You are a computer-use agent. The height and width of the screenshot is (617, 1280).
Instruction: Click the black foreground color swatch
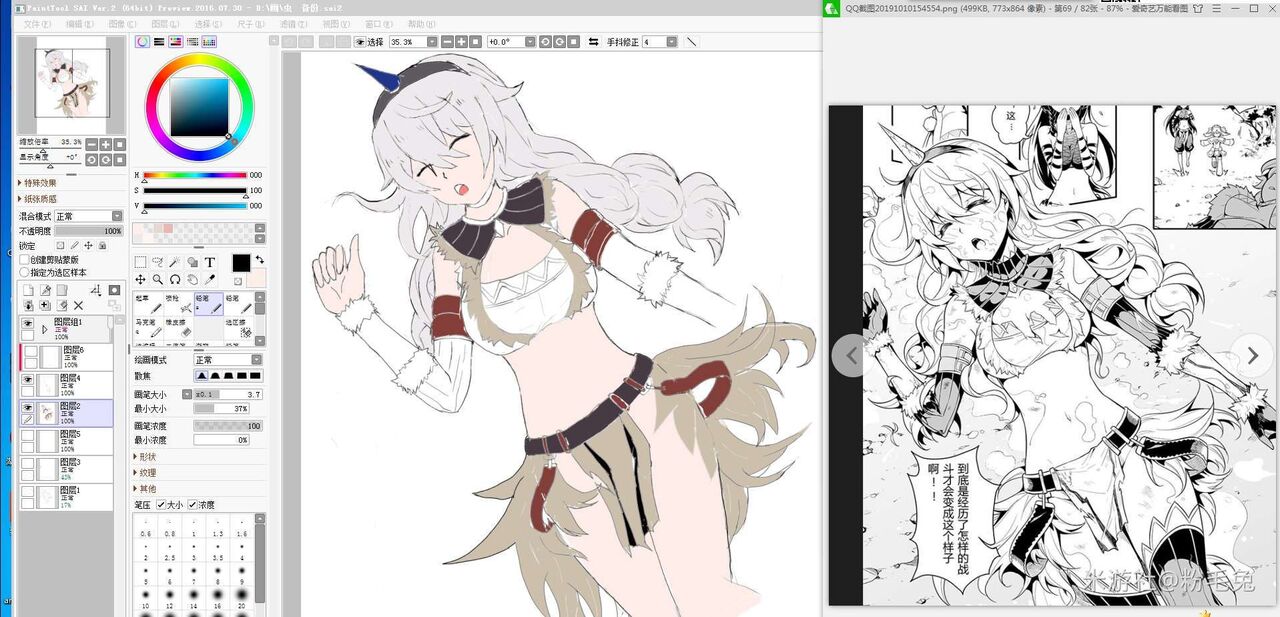click(241, 263)
